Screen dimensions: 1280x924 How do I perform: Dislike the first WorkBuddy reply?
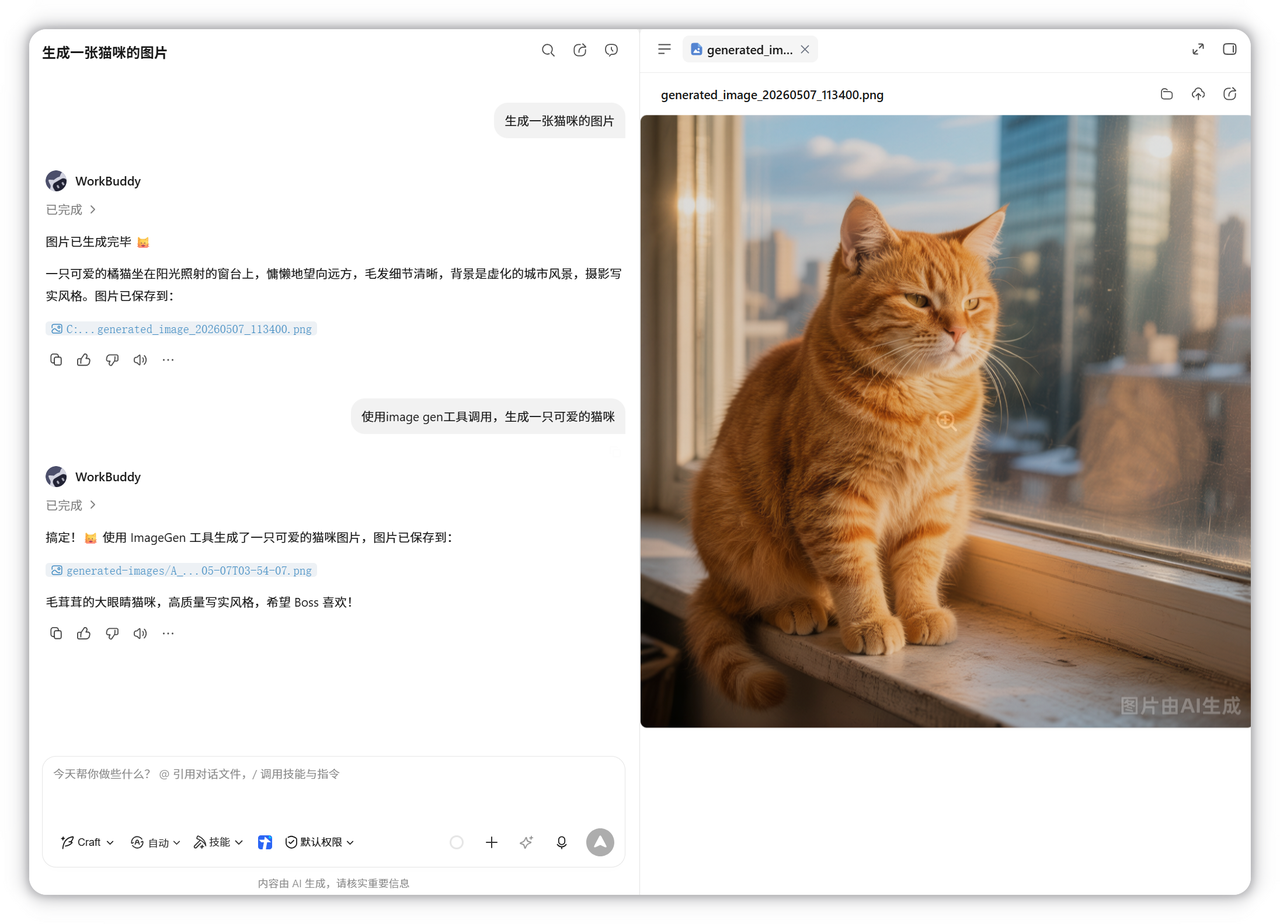pos(112,360)
